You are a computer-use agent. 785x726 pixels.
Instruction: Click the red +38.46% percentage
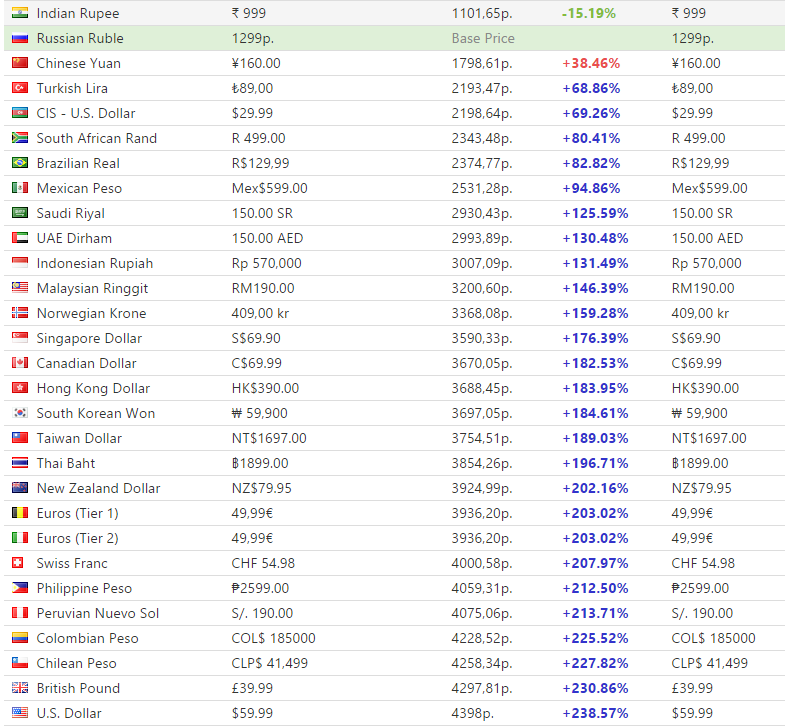[591, 63]
